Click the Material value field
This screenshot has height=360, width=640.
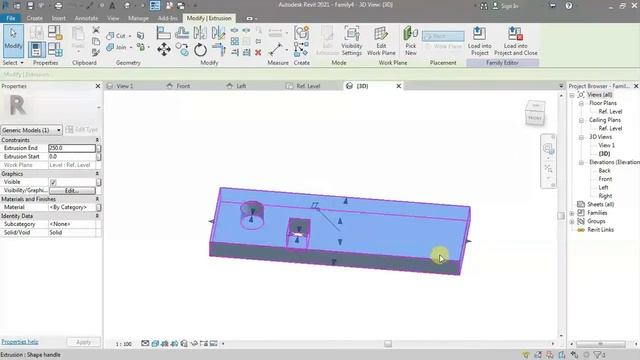(x=72, y=207)
